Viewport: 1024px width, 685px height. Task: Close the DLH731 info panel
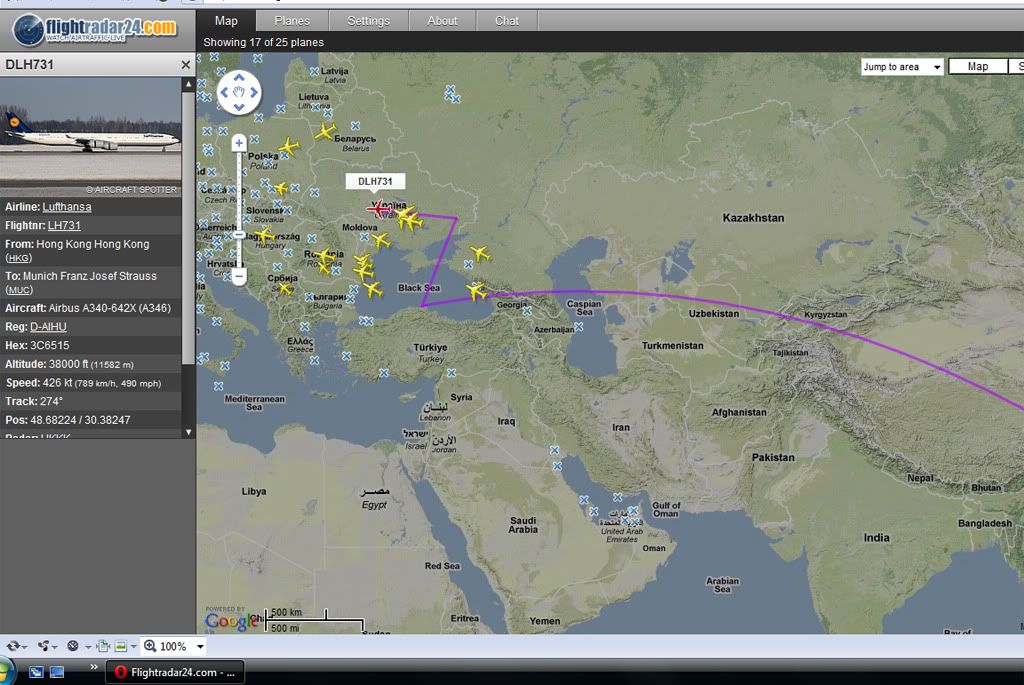click(185, 65)
